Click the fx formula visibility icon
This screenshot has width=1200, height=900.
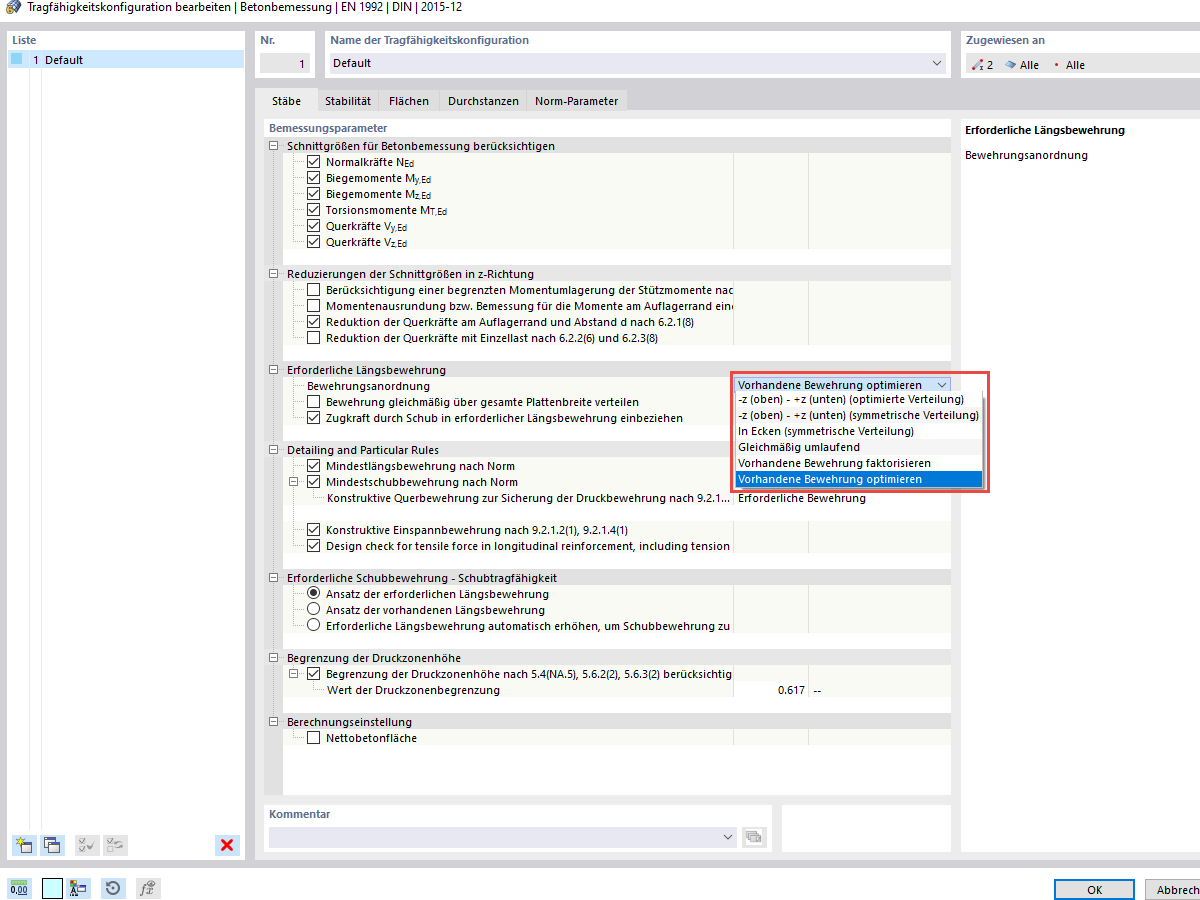pos(148,888)
